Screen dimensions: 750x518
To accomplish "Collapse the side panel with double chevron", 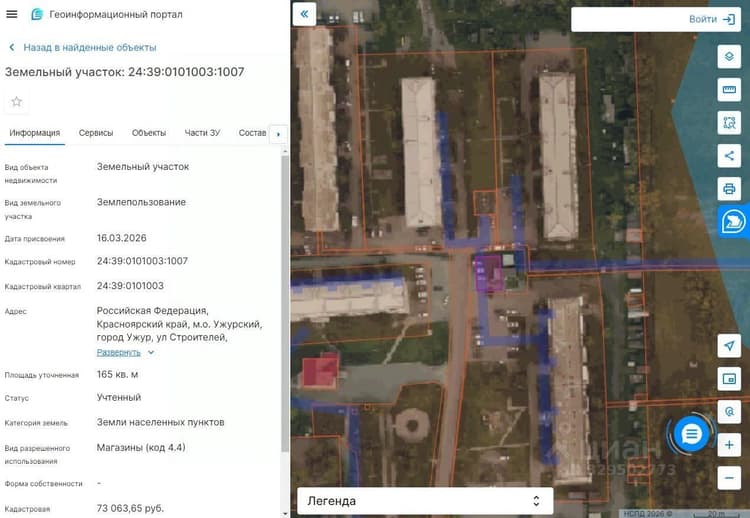I will 304,14.
